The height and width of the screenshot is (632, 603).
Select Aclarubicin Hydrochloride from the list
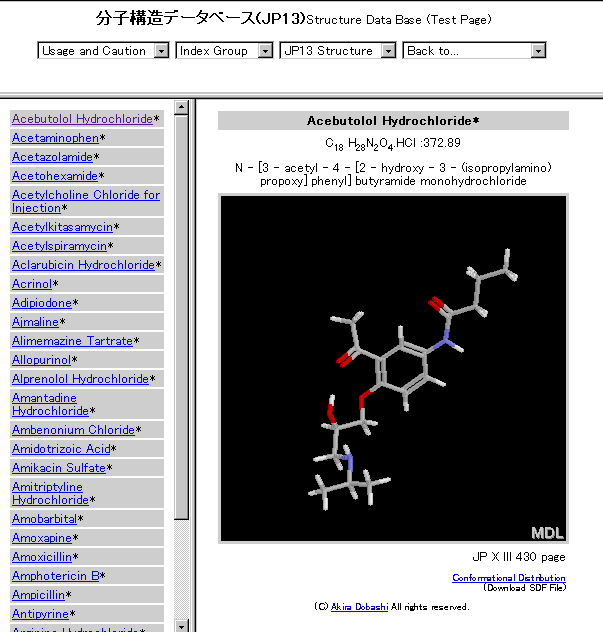[83, 265]
